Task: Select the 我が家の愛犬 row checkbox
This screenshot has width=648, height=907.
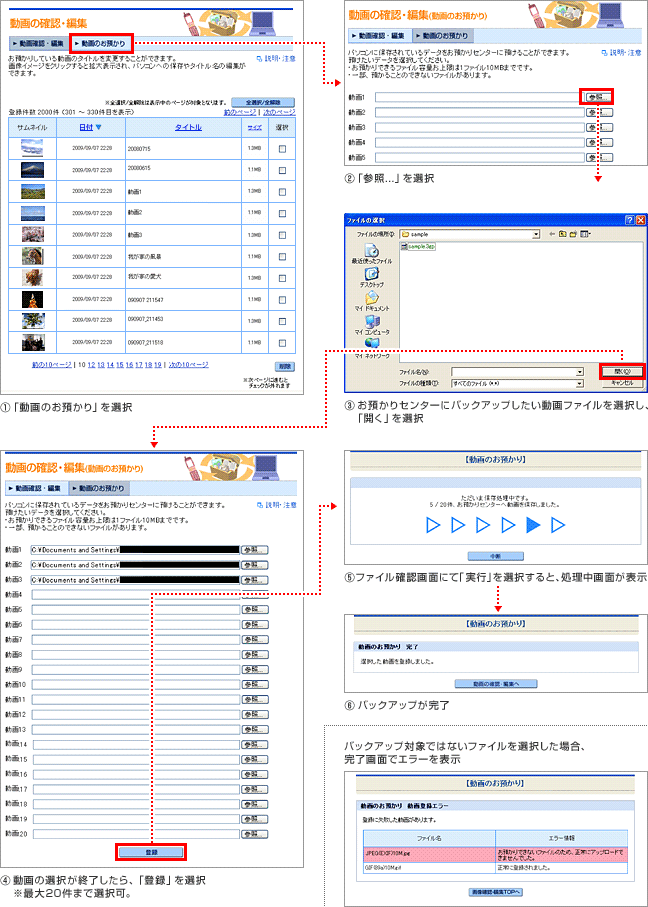Action: [x=282, y=278]
